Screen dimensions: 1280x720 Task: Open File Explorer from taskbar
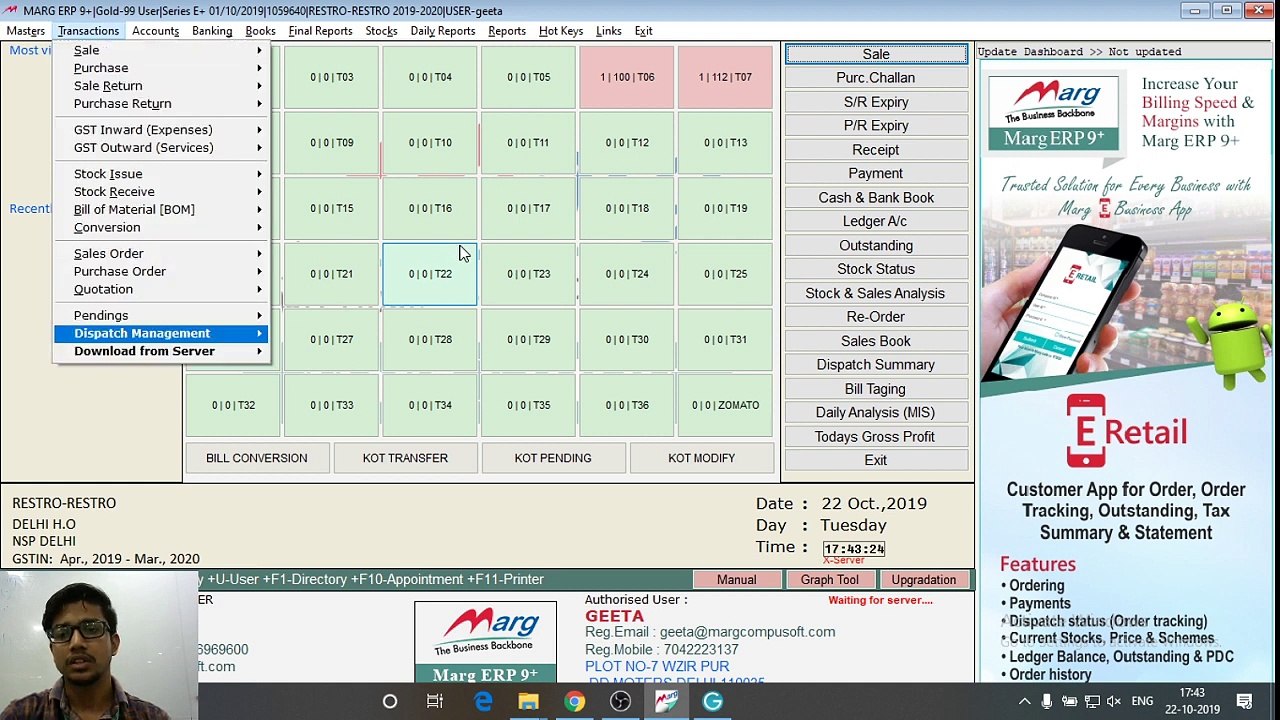[x=528, y=702]
